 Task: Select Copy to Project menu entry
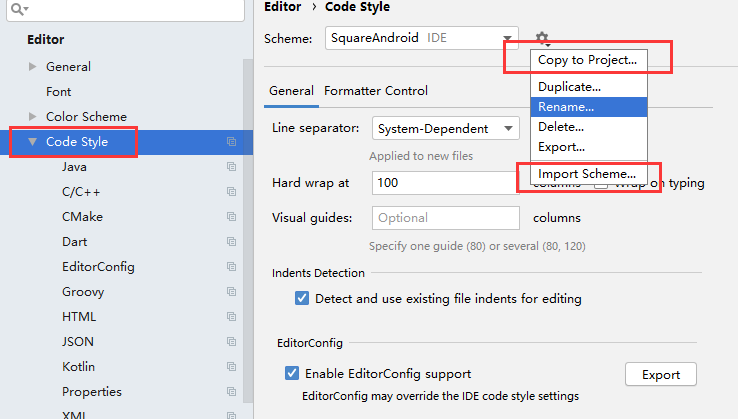587,60
